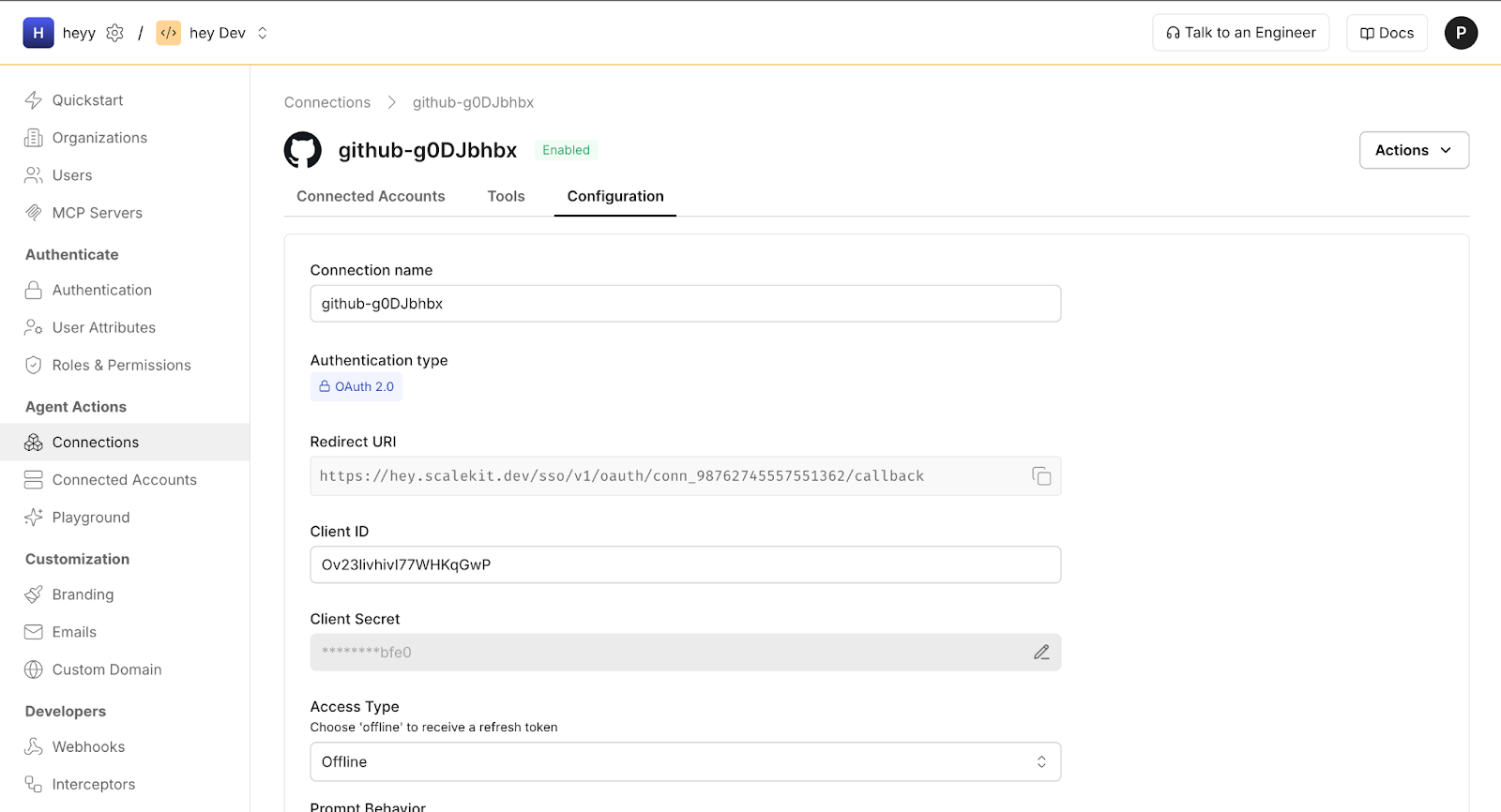Image resolution: width=1501 pixels, height=812 pixels.
Task: Click the Talk to an Engineer button
Action: [1240, 33]
